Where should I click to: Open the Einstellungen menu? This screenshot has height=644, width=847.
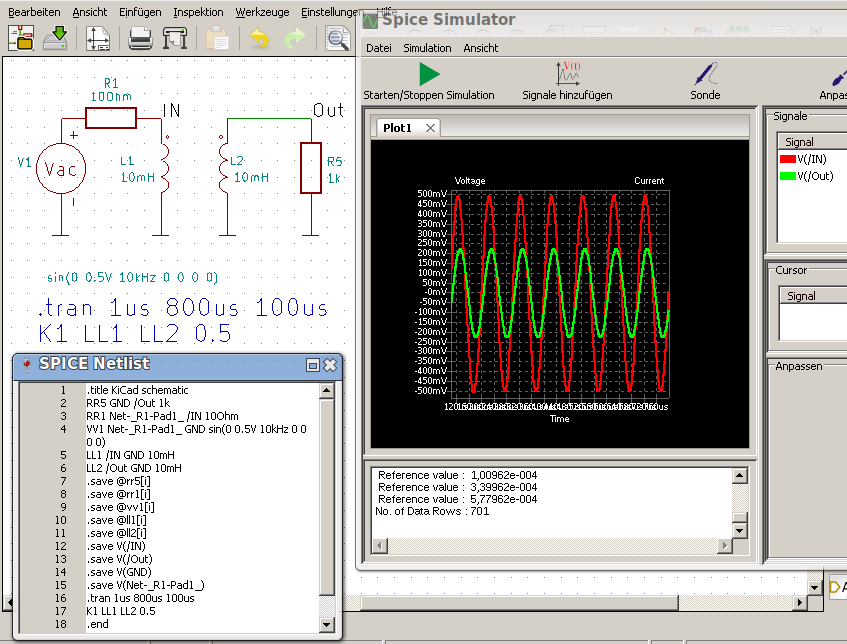(331, 12)
